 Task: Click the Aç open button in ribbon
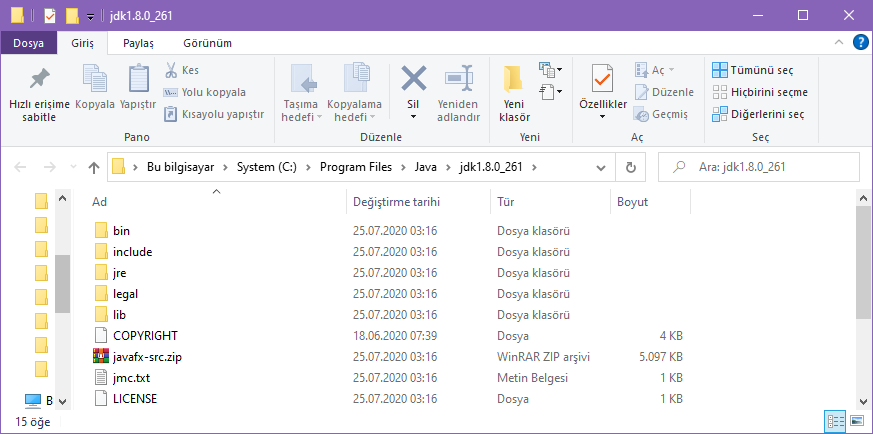[655, 70]
